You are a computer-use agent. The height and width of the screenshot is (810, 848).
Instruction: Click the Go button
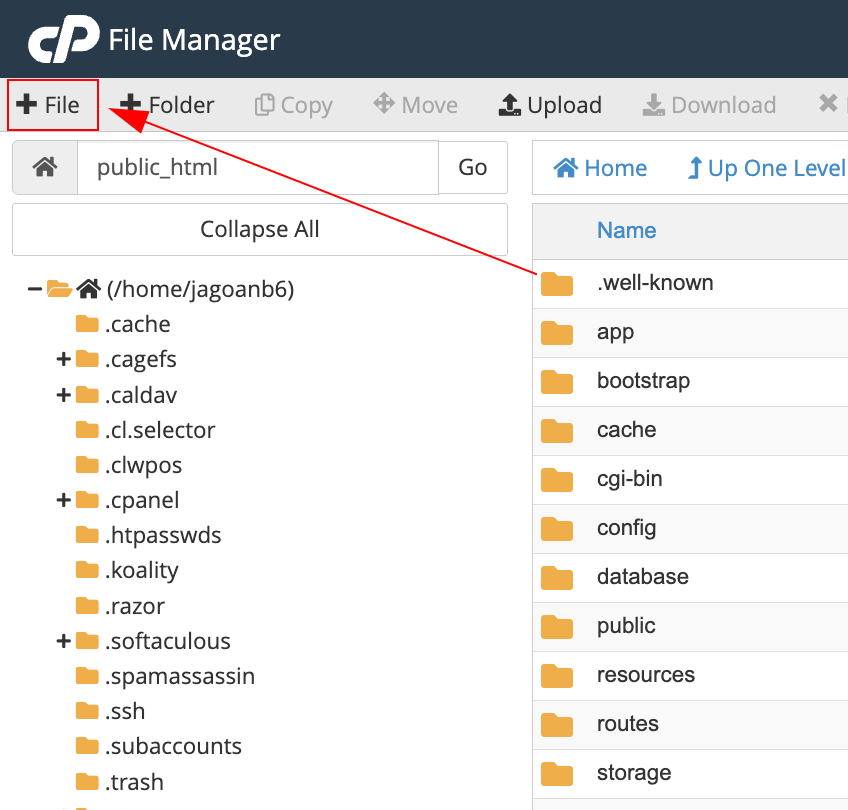pyautogui.click(x=473, y=168)
